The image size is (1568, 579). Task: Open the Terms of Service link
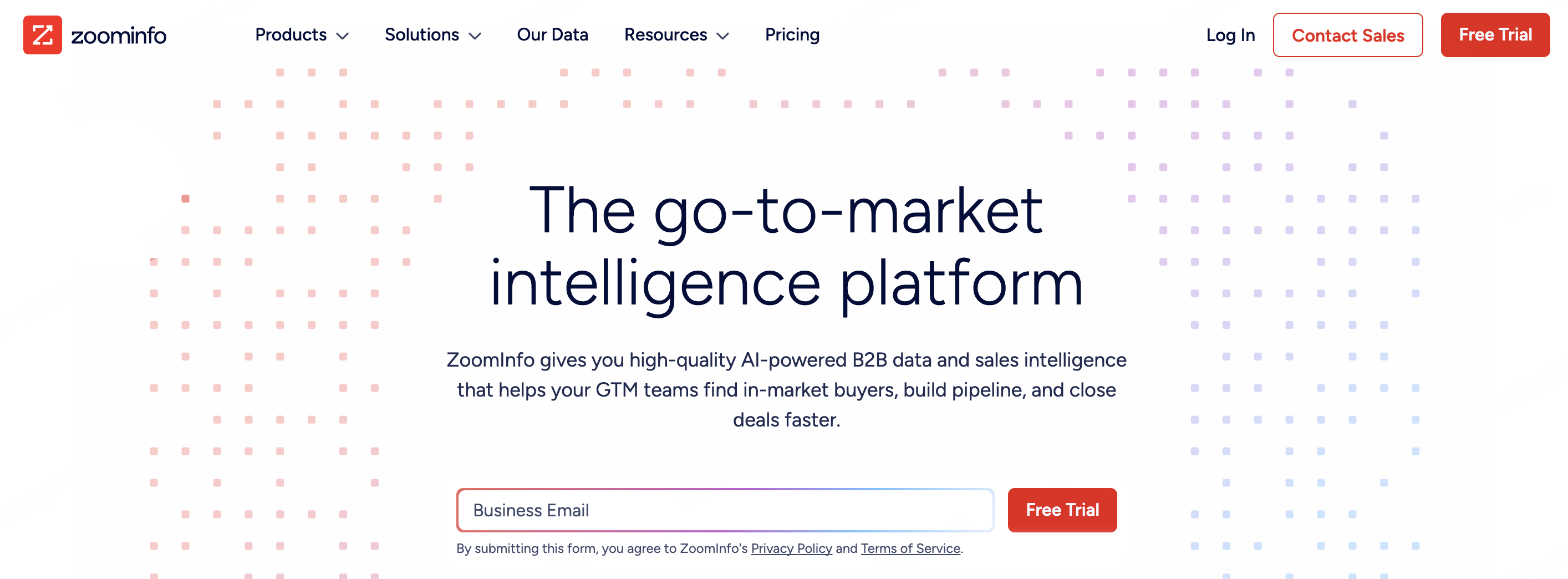[x=910, y=548]
